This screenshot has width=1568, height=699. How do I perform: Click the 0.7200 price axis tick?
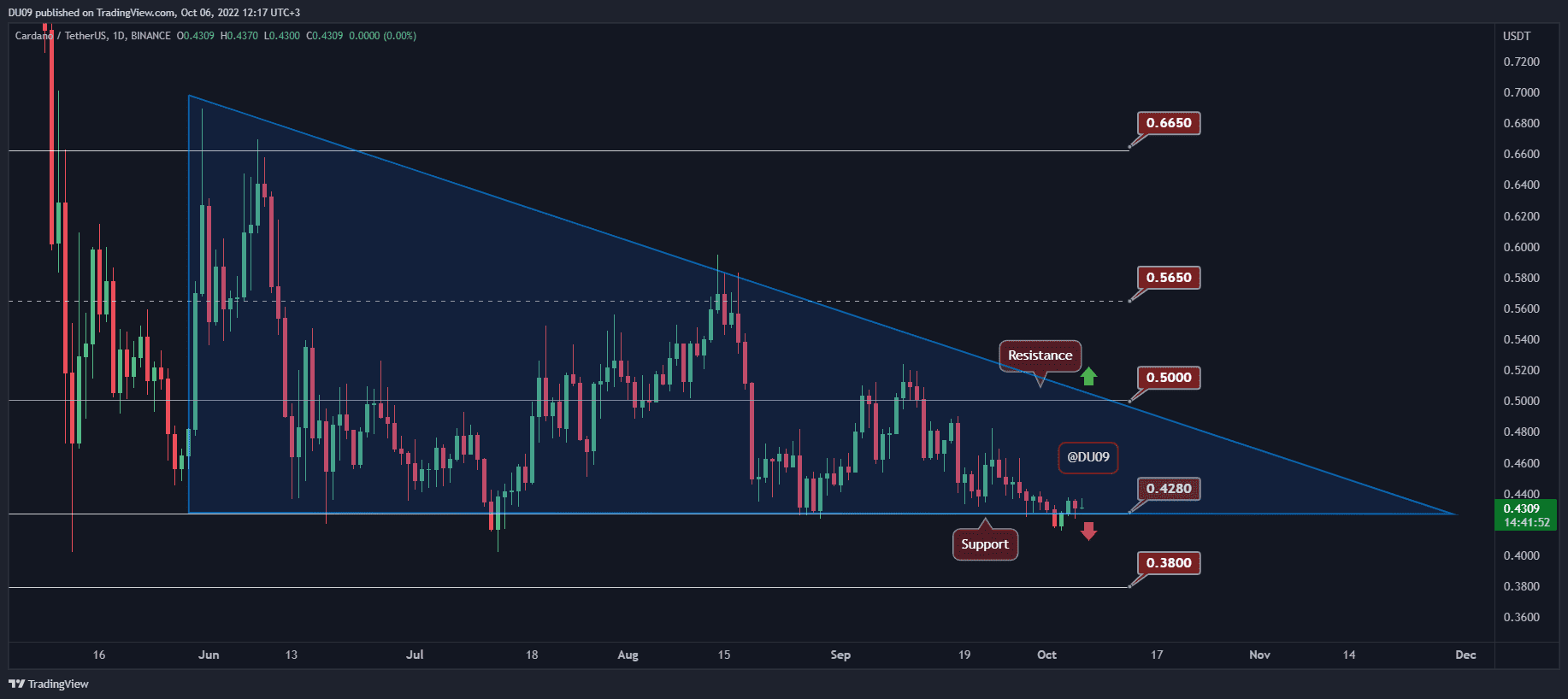[x=1521, y=62]
